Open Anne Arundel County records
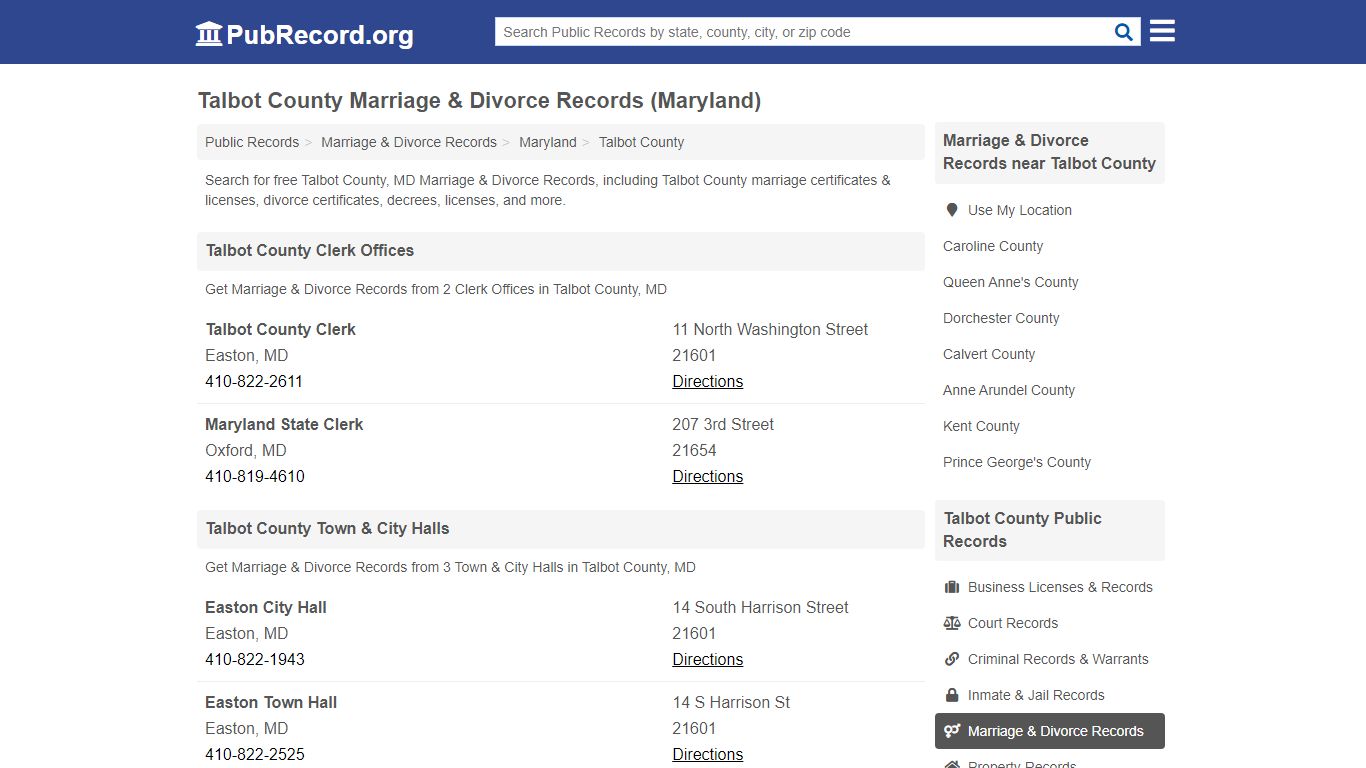 coord(1009,390)
